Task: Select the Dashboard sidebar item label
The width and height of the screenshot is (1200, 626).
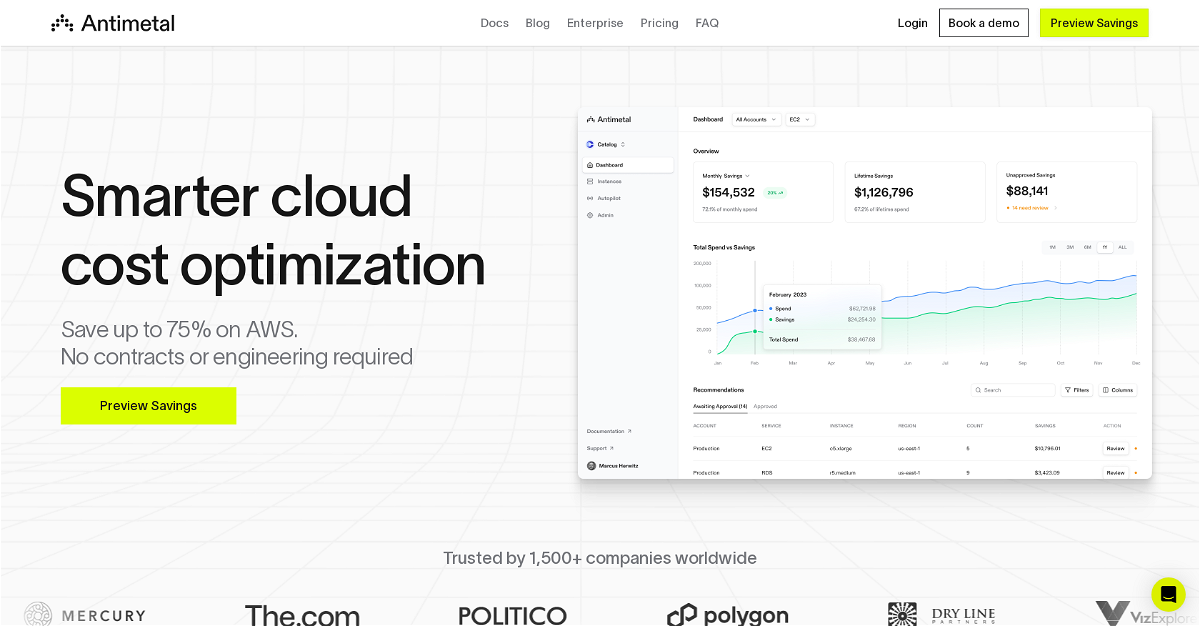Action: tap(609, 165)
